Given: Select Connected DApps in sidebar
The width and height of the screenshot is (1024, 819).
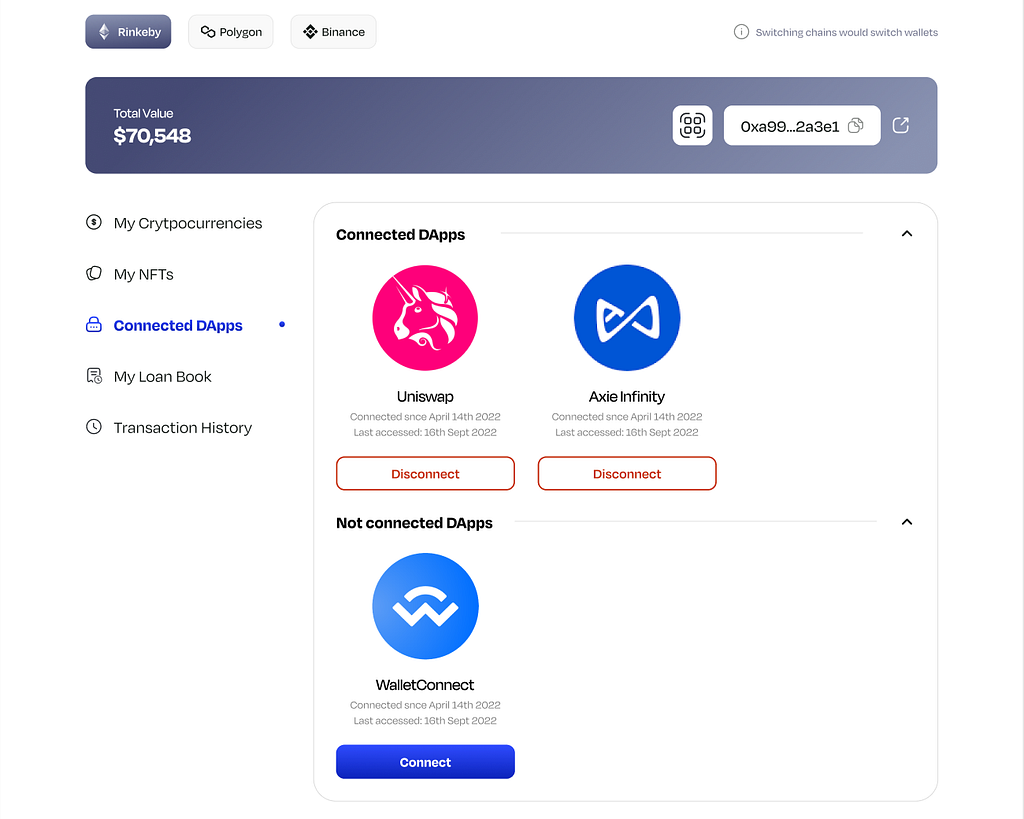Looking at the screenshot, I should click(x=165, y=325).
